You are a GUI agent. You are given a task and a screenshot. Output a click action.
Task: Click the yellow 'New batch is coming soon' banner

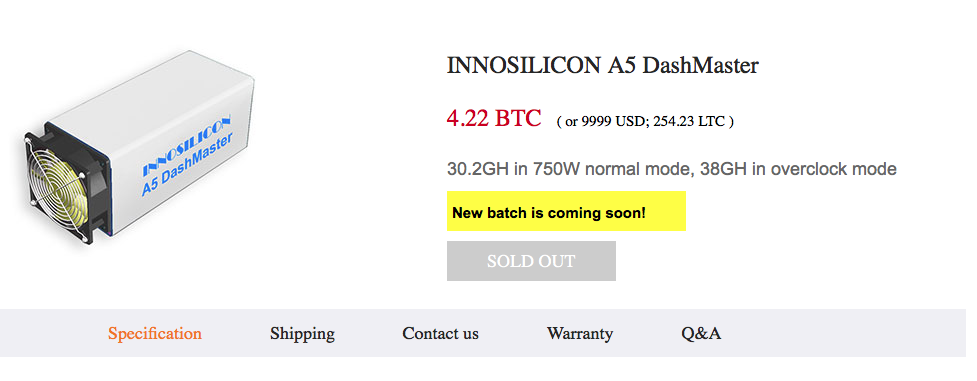click(x=566, y=211)
